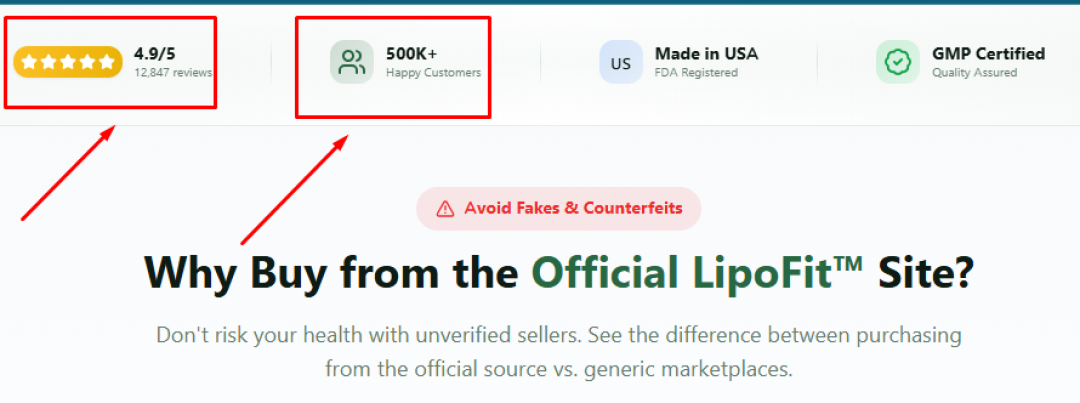Click the unverified sellers description paragraph

(x=559, y=352)
